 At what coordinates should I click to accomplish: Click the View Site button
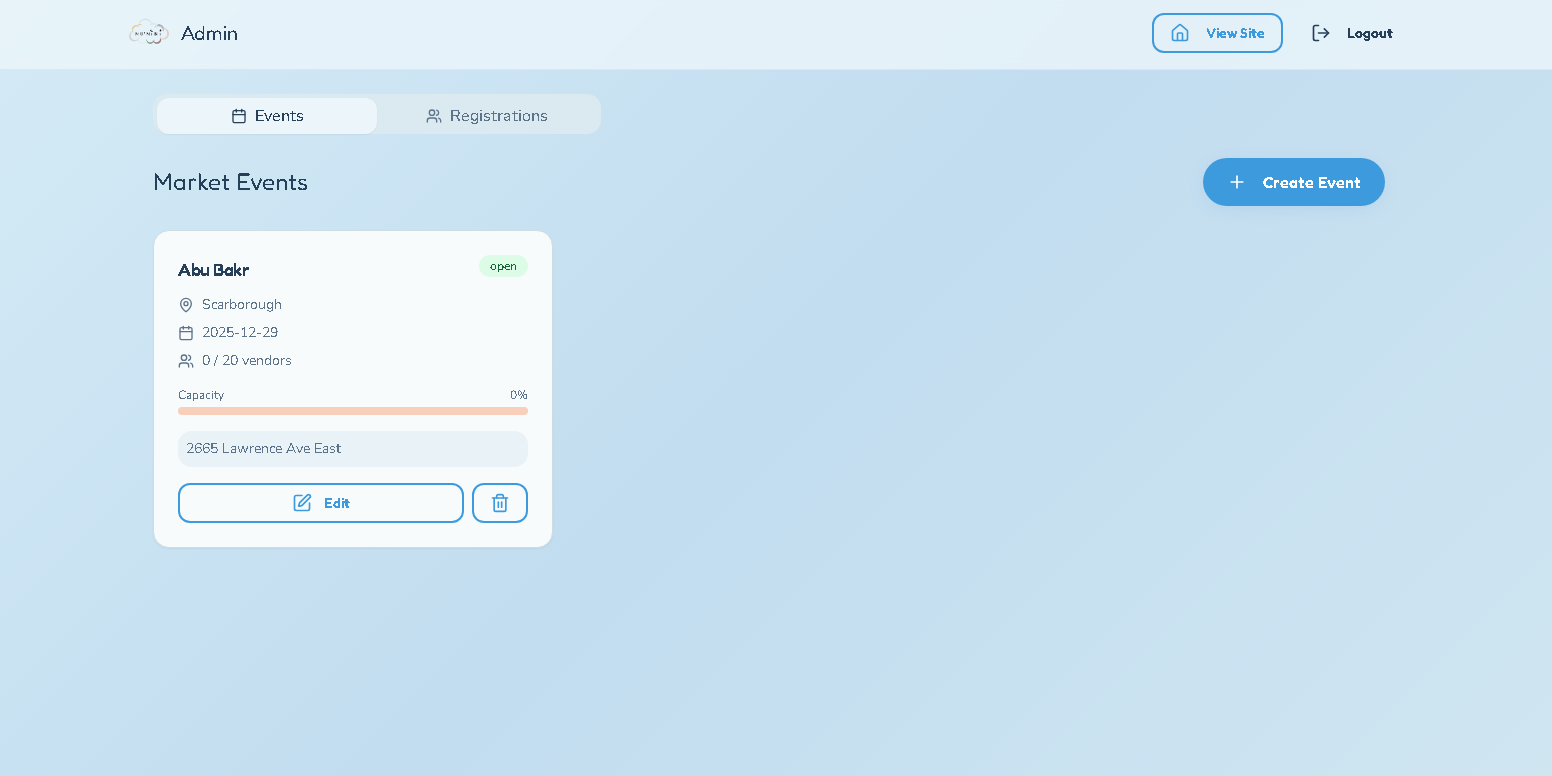(1217, 32)
